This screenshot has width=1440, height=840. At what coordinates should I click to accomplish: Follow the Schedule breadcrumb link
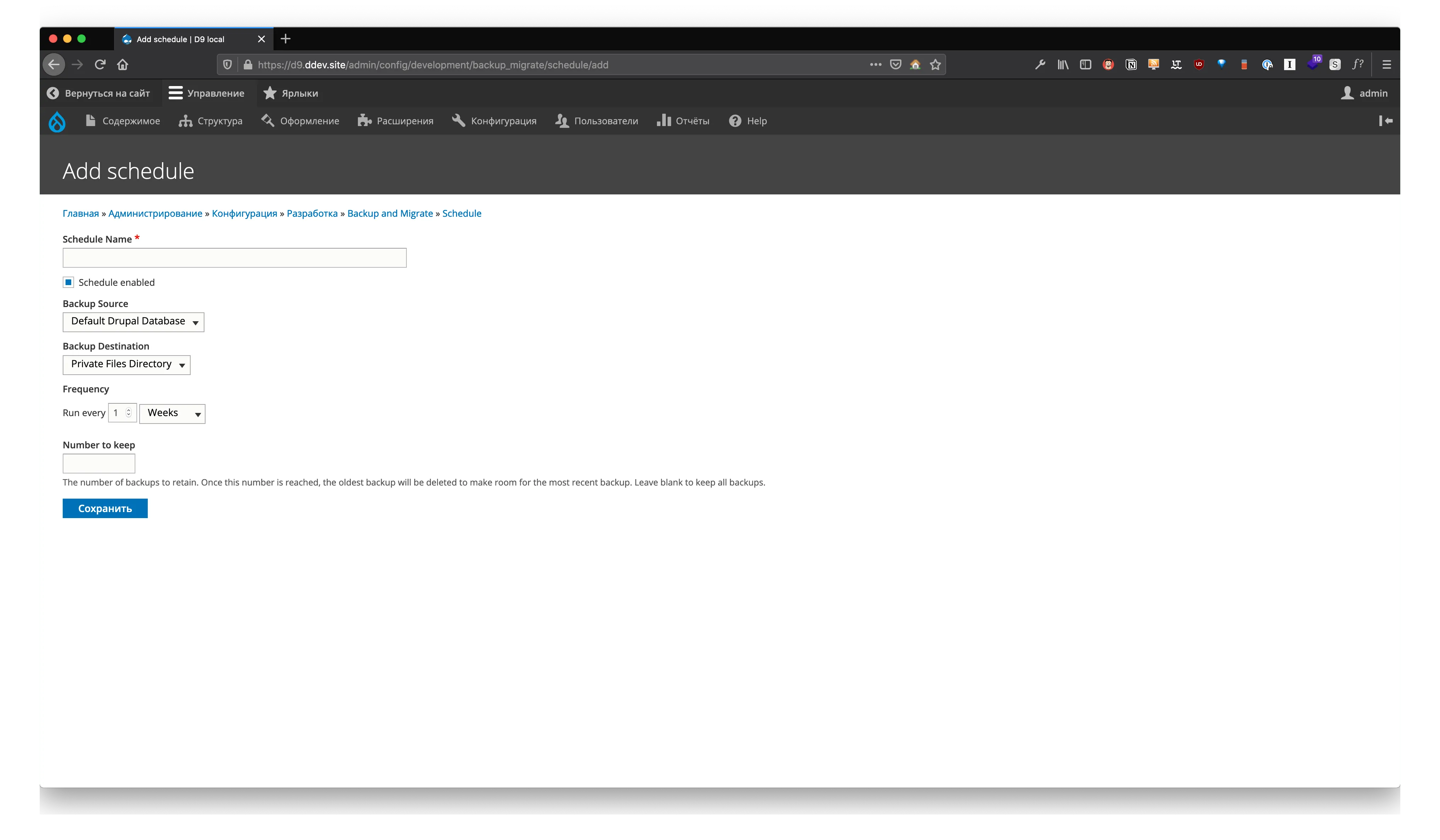[462, 214]
